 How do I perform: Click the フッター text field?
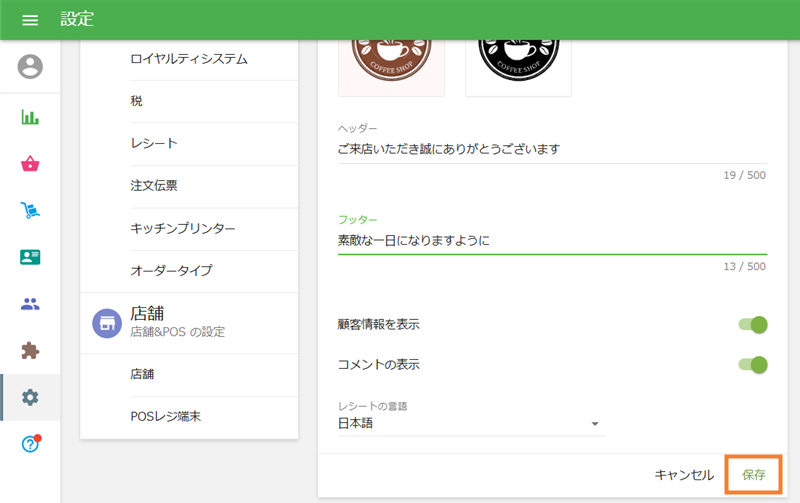(x=553, y=241)
